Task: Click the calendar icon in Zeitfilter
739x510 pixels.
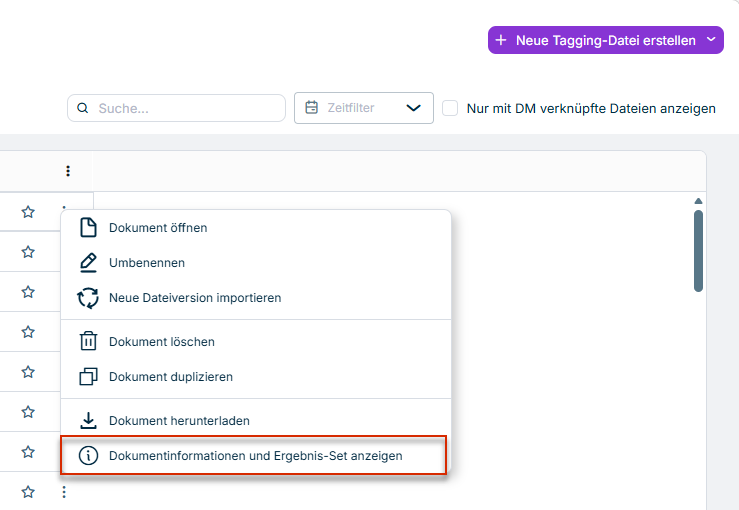Action: coord(312,107)
